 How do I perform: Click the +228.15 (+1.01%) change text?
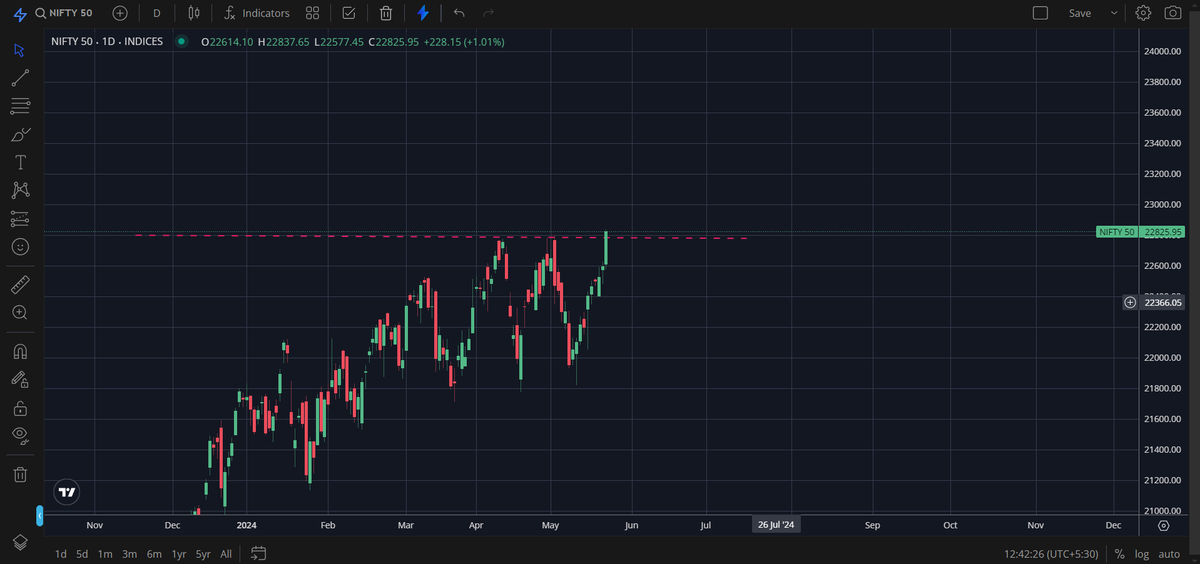coord(464,42)
